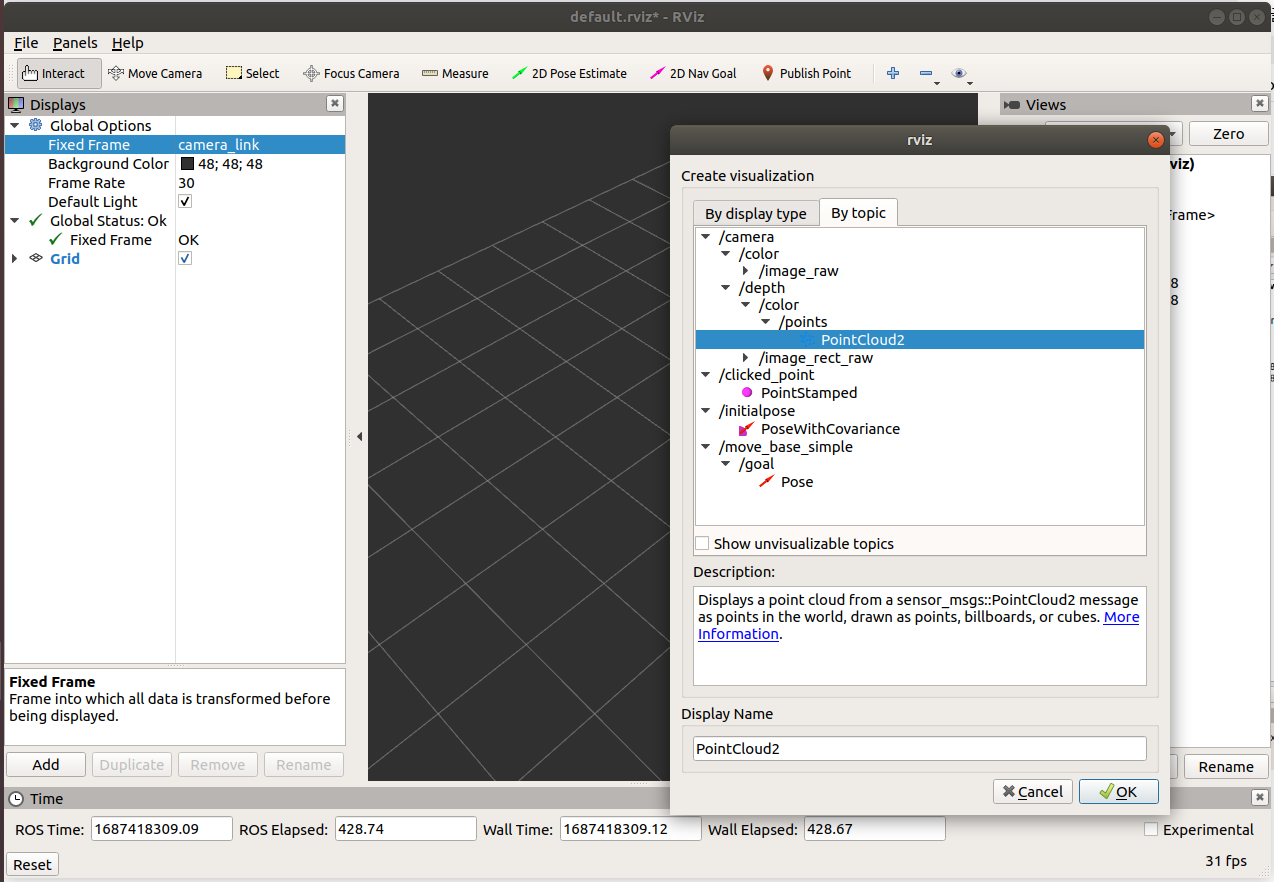Collapse the /camera topic node
This screenshot has width=1274, height=882.
coord(706,237)
